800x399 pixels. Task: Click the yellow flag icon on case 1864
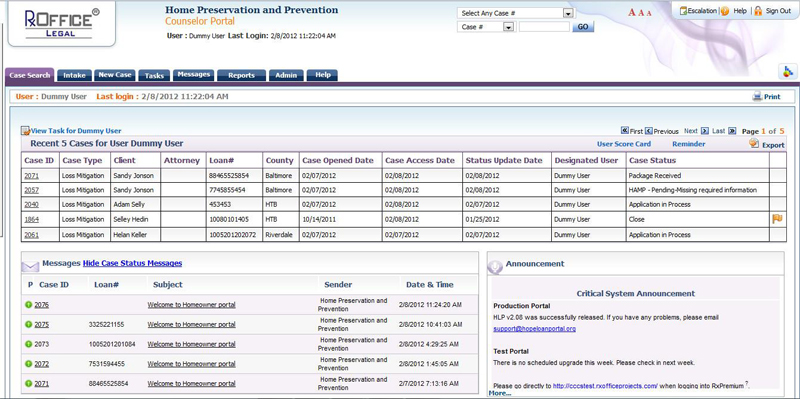[777, 219]
